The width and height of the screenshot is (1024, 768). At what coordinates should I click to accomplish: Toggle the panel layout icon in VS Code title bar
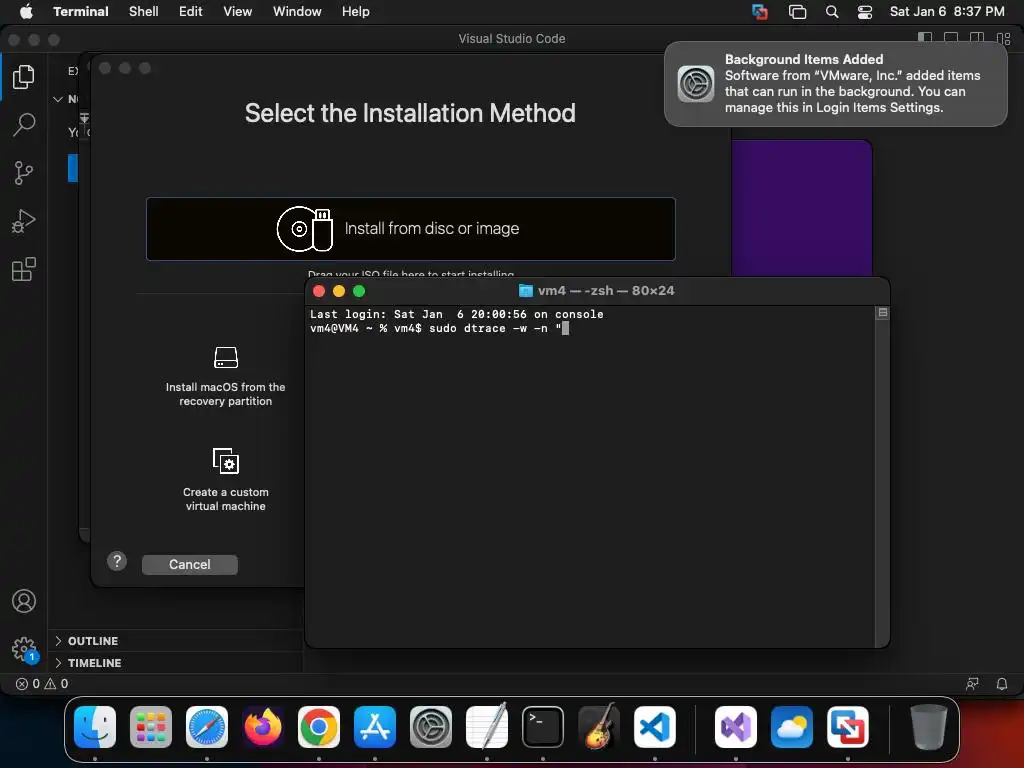951,39
